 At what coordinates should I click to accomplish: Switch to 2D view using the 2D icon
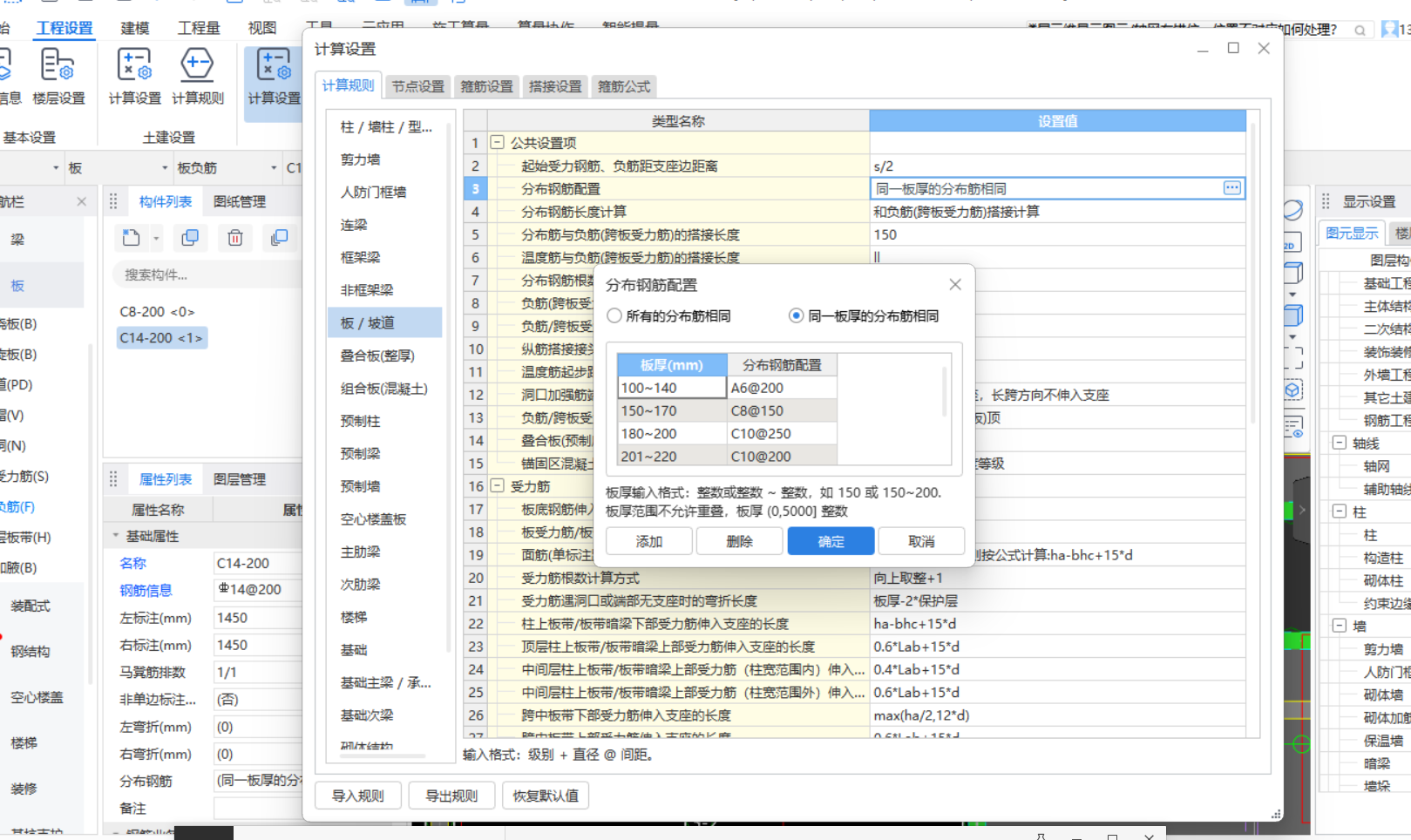pyautogui.click(x=1292, y=242)
